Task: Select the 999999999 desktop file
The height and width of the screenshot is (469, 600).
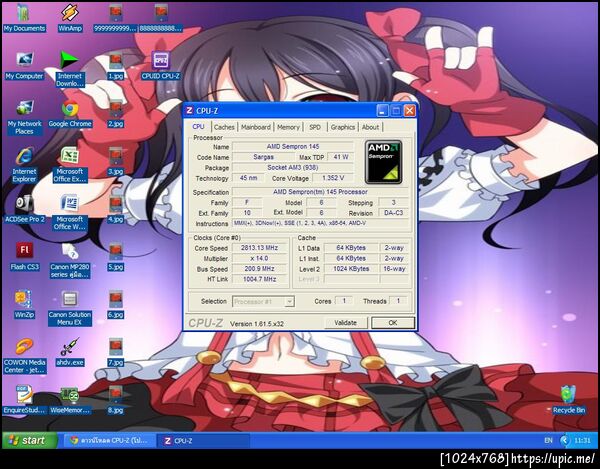Action: tap(116, 18)
